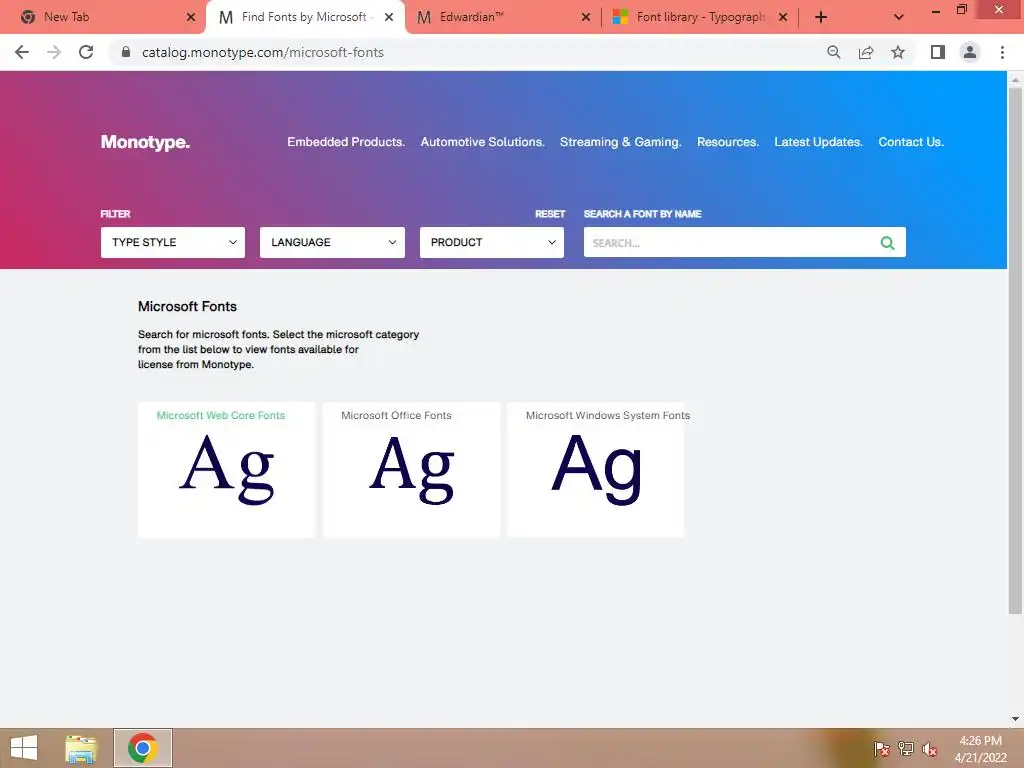
Task: Click the browser forward arrow
Action: point(54,52)
